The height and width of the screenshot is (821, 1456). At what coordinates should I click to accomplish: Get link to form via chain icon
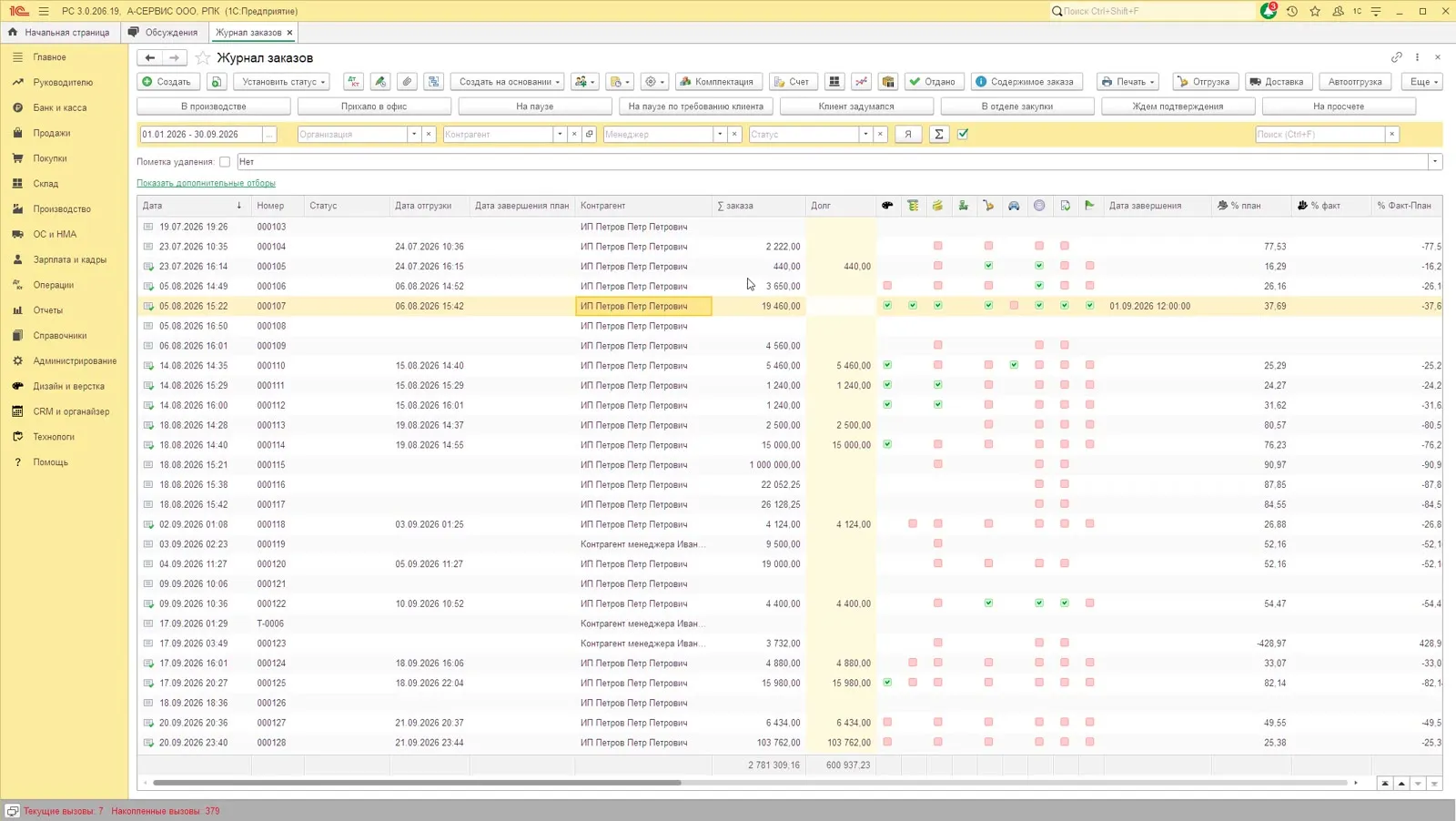(x=1397, y=57)
